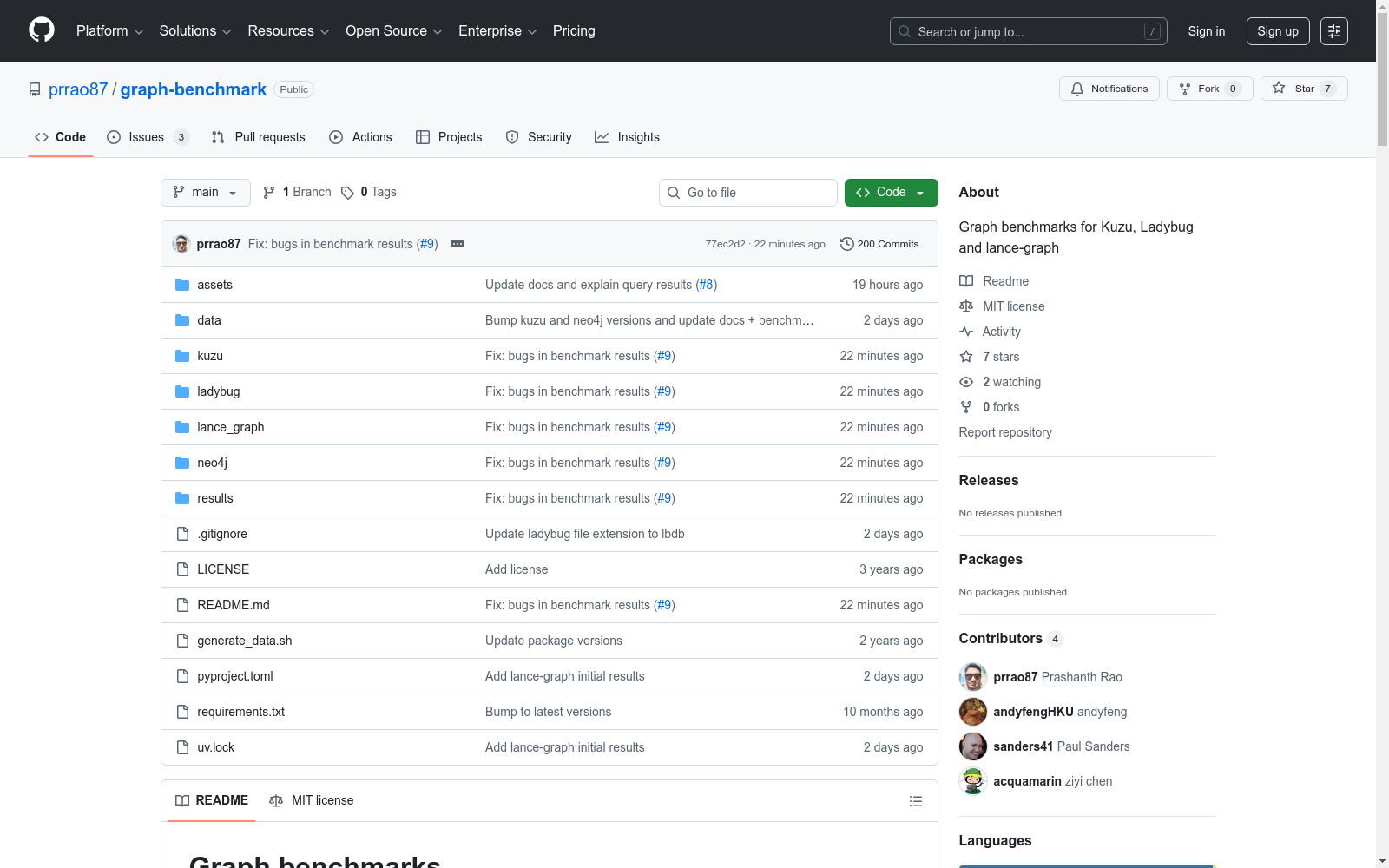Expand the Solutions dropdown
Viewport: 1389px width, 868px height.
click(195, 31)
